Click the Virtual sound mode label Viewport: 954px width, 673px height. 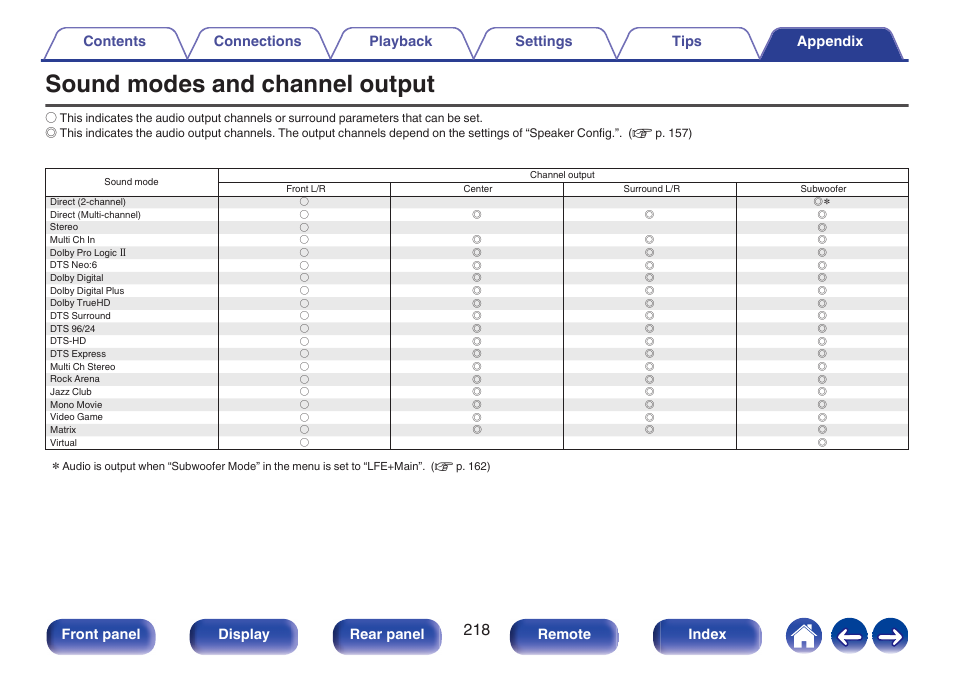point(63,443)
